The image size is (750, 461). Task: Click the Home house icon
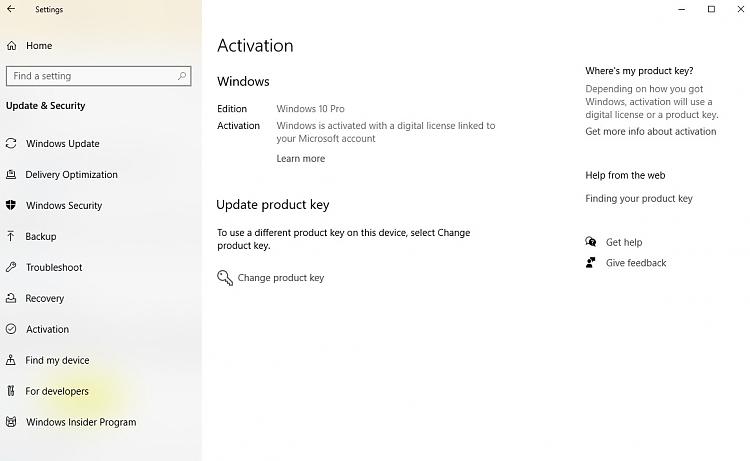click(11, 45)
